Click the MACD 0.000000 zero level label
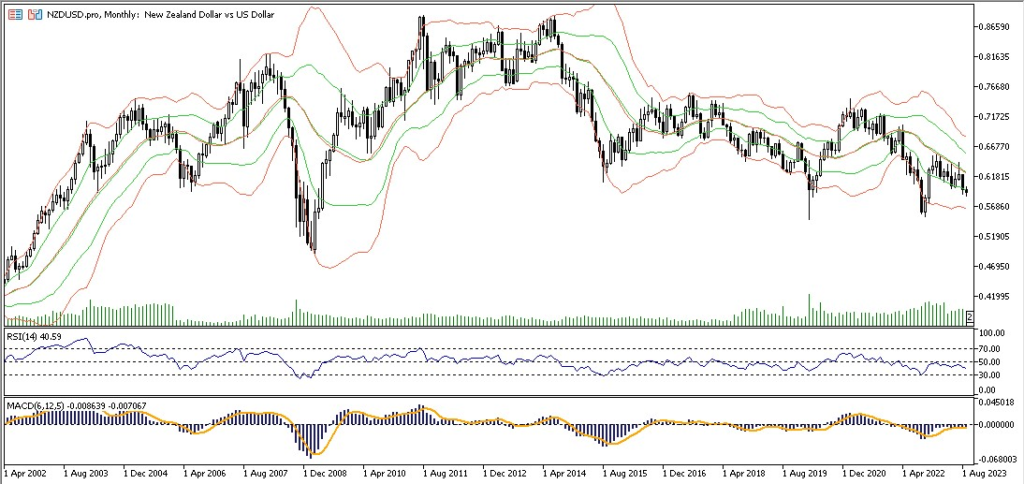This screenshot has height=484, width=1024. (998, 424)
